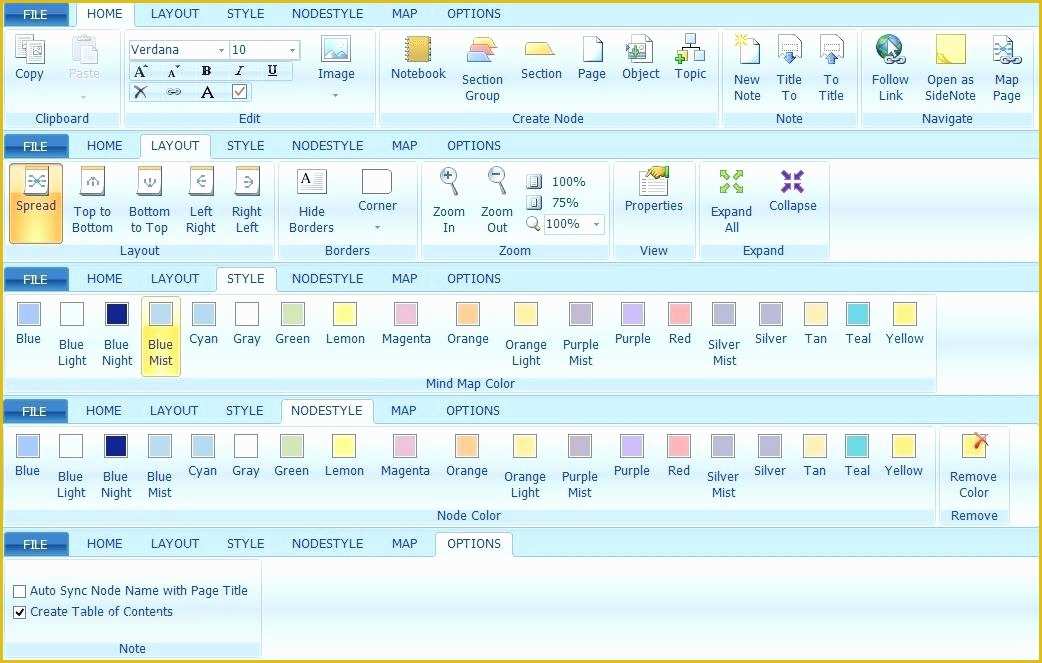Click the Zoom Out magnifier
Screen dimensions: 1042x663
(x=497, y=181)
